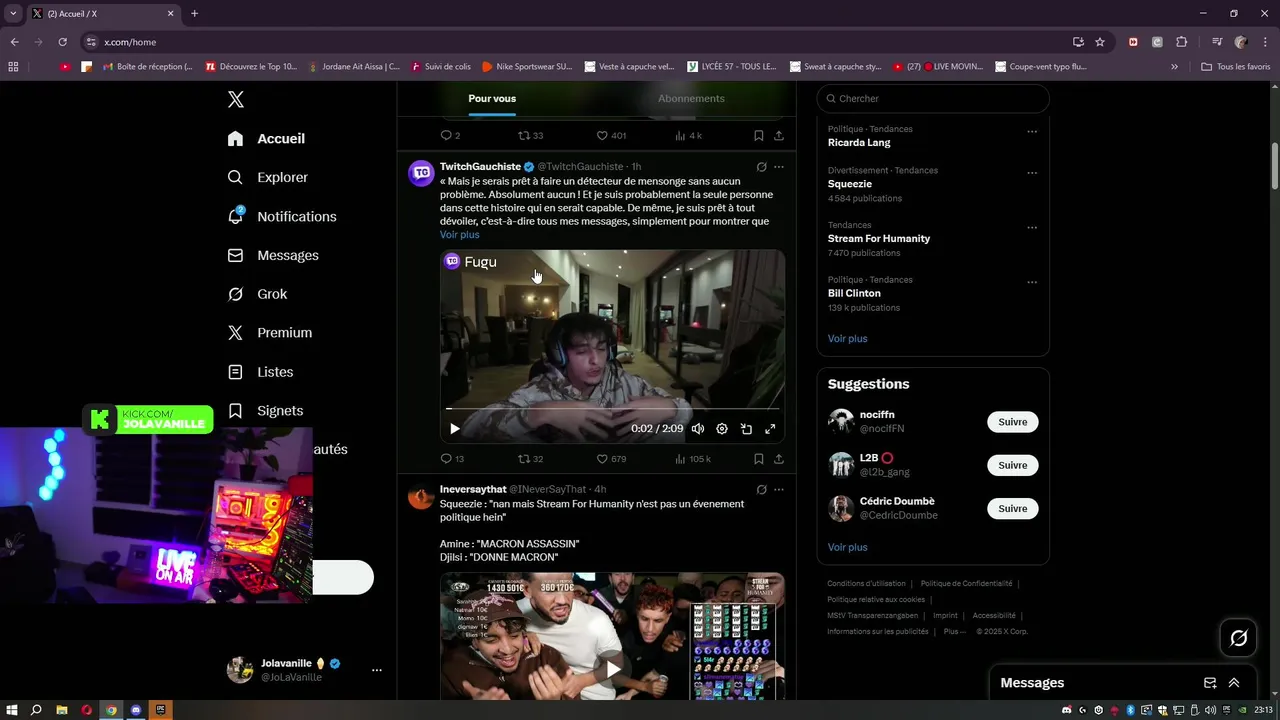Click the page vertical scrollbar

click(1275, 167)
